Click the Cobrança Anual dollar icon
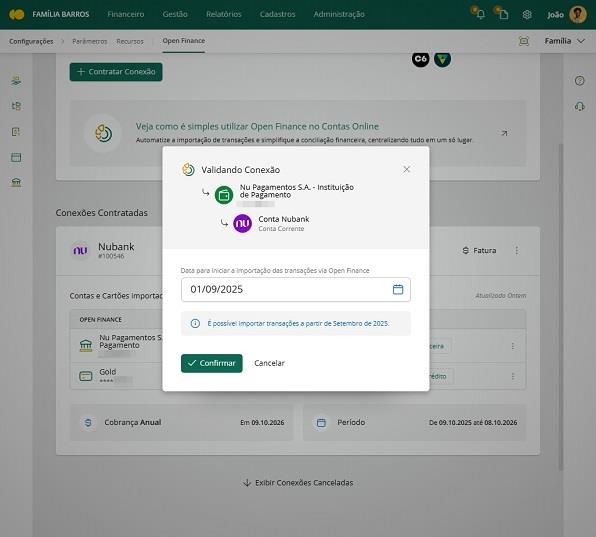This screenshot has height=537, width=596. point(88,423)
